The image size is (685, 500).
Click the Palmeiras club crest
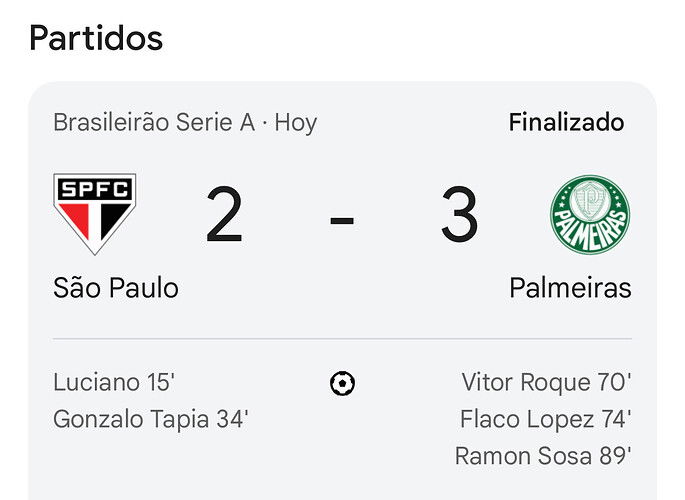(x=590, y=215)
